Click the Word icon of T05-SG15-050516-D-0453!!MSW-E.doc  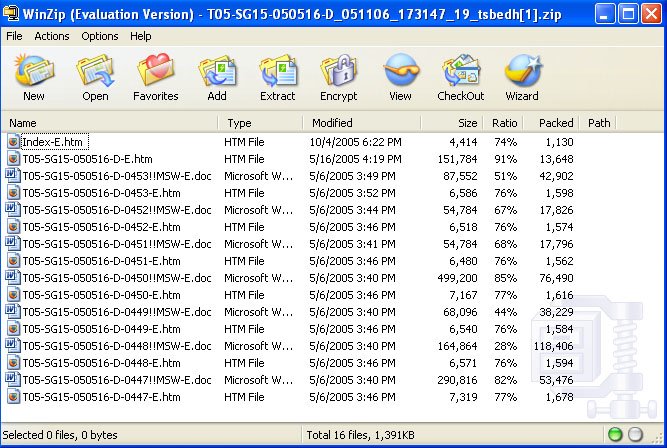pos(12,175)
